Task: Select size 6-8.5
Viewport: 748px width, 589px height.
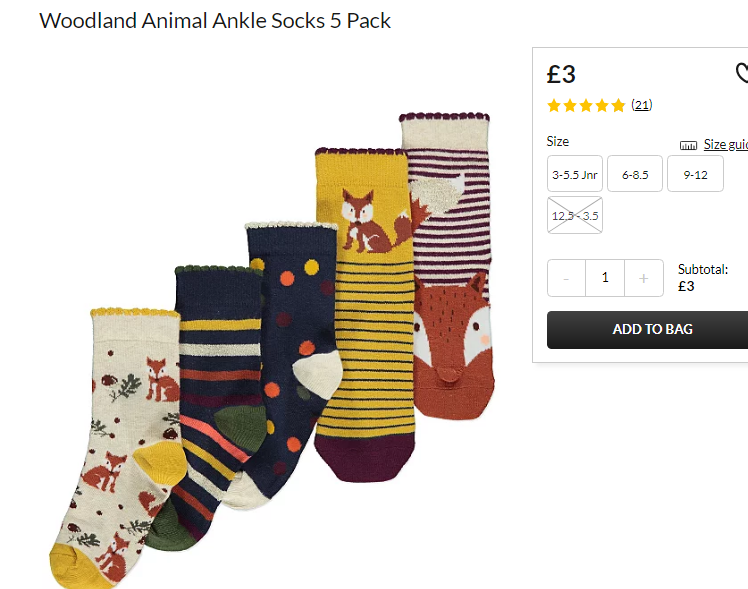Action: coord(635,174)
